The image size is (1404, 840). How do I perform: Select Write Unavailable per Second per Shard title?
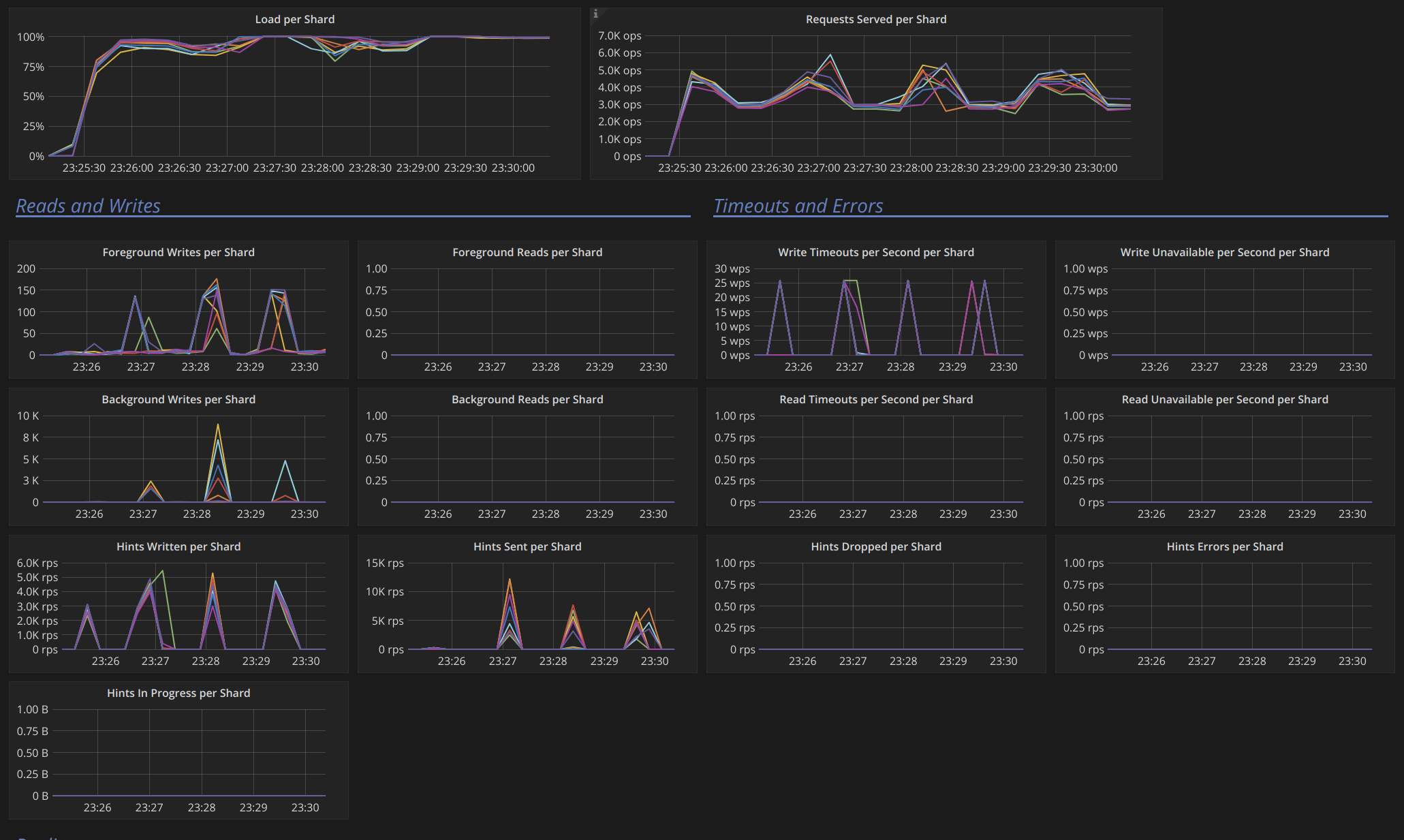click(x=1224, y=252)
